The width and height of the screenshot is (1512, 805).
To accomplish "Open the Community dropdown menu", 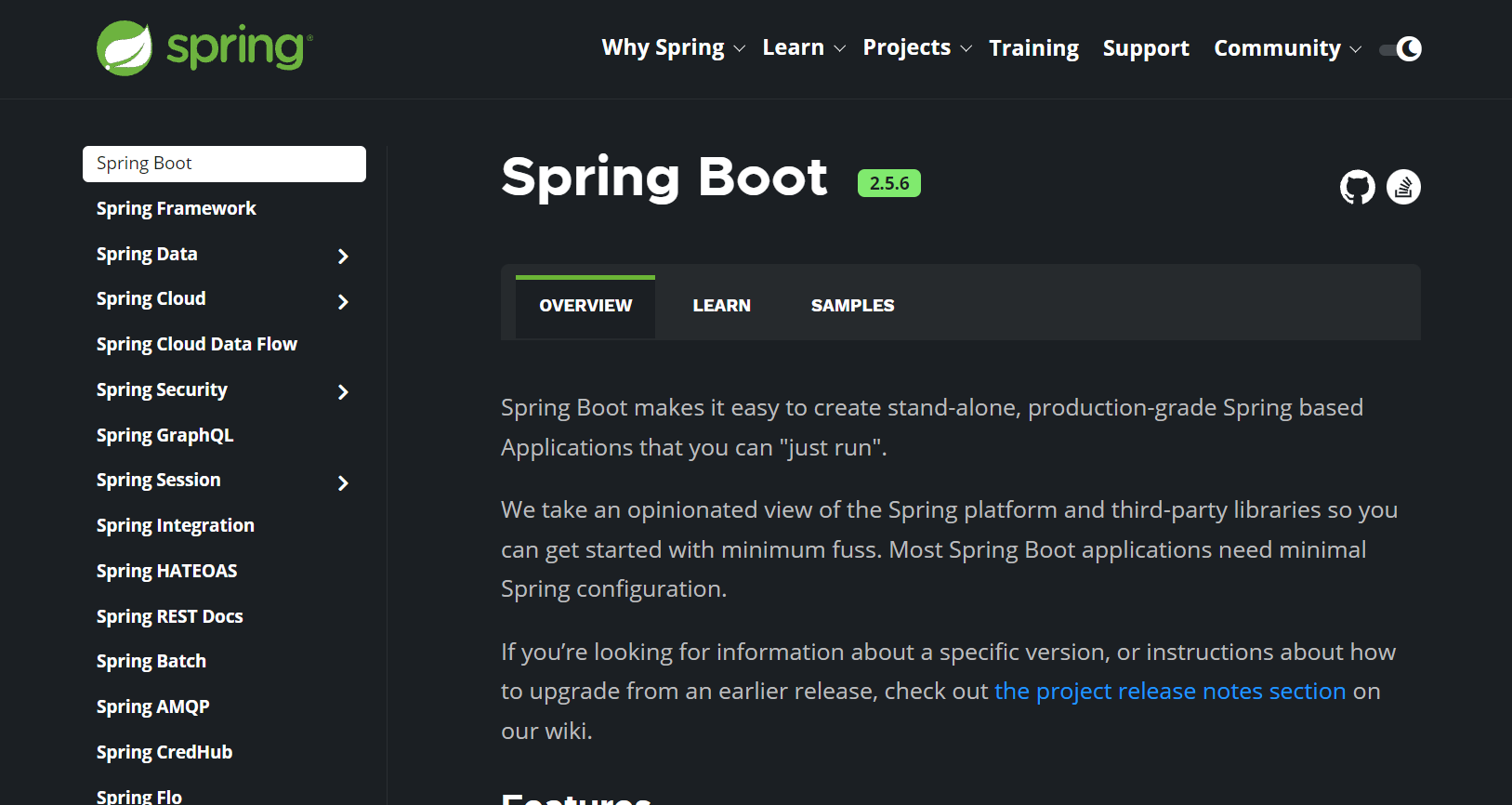I will pos(1288,48).
